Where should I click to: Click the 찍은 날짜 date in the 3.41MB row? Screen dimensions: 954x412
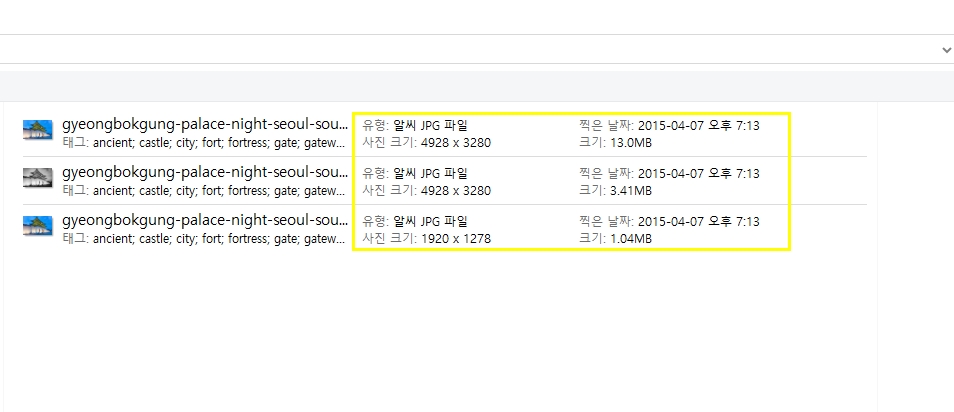click(669, 174)
